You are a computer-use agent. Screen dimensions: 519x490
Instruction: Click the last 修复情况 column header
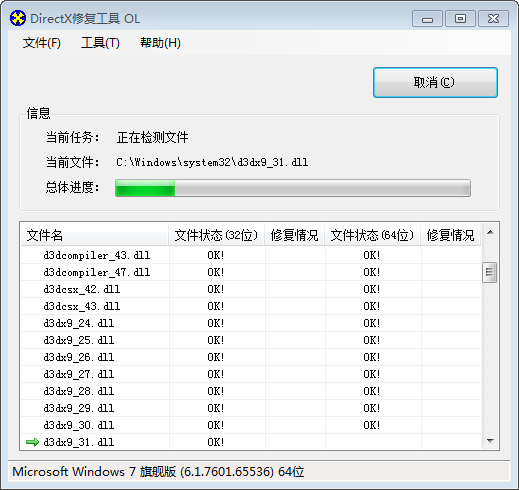[x=451, y=235]
